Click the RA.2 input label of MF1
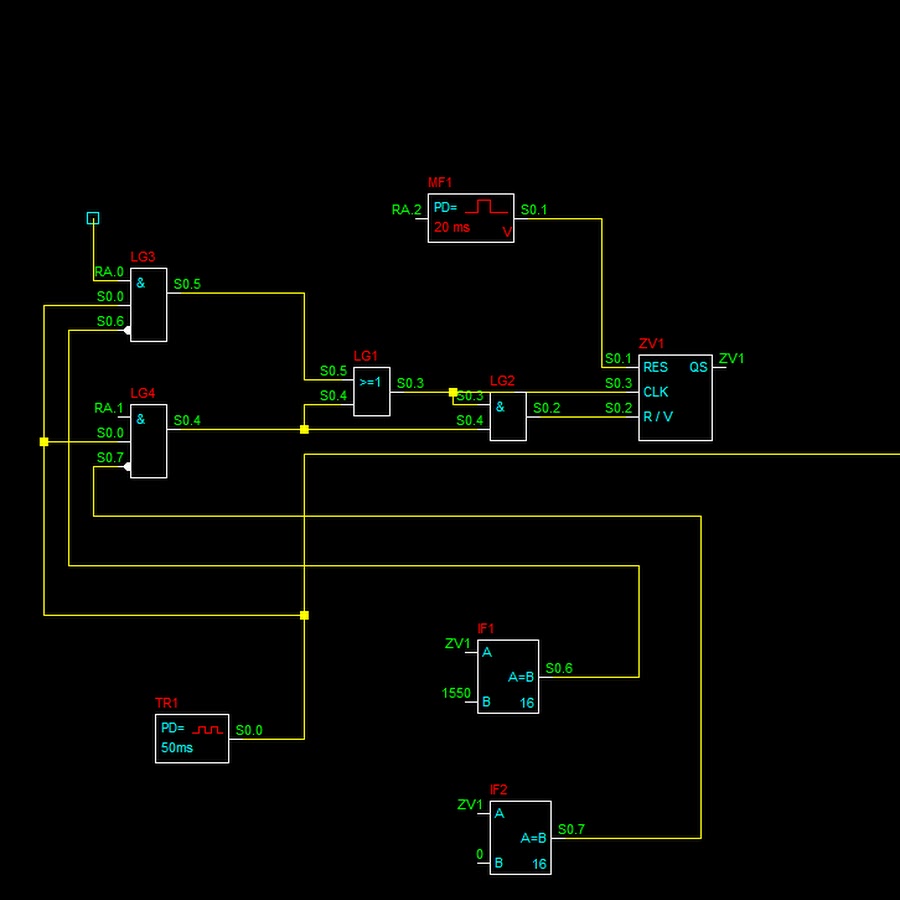The height and width of the screenshot is (900, 900). (406, 210)
